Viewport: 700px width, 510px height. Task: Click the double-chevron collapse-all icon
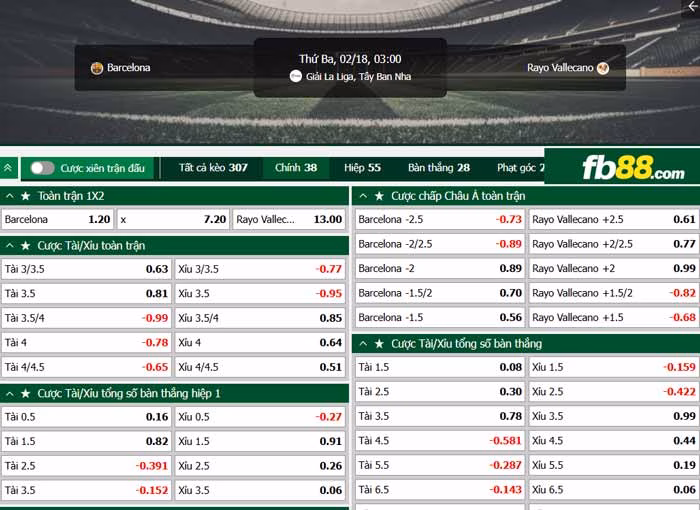[8, 168]
